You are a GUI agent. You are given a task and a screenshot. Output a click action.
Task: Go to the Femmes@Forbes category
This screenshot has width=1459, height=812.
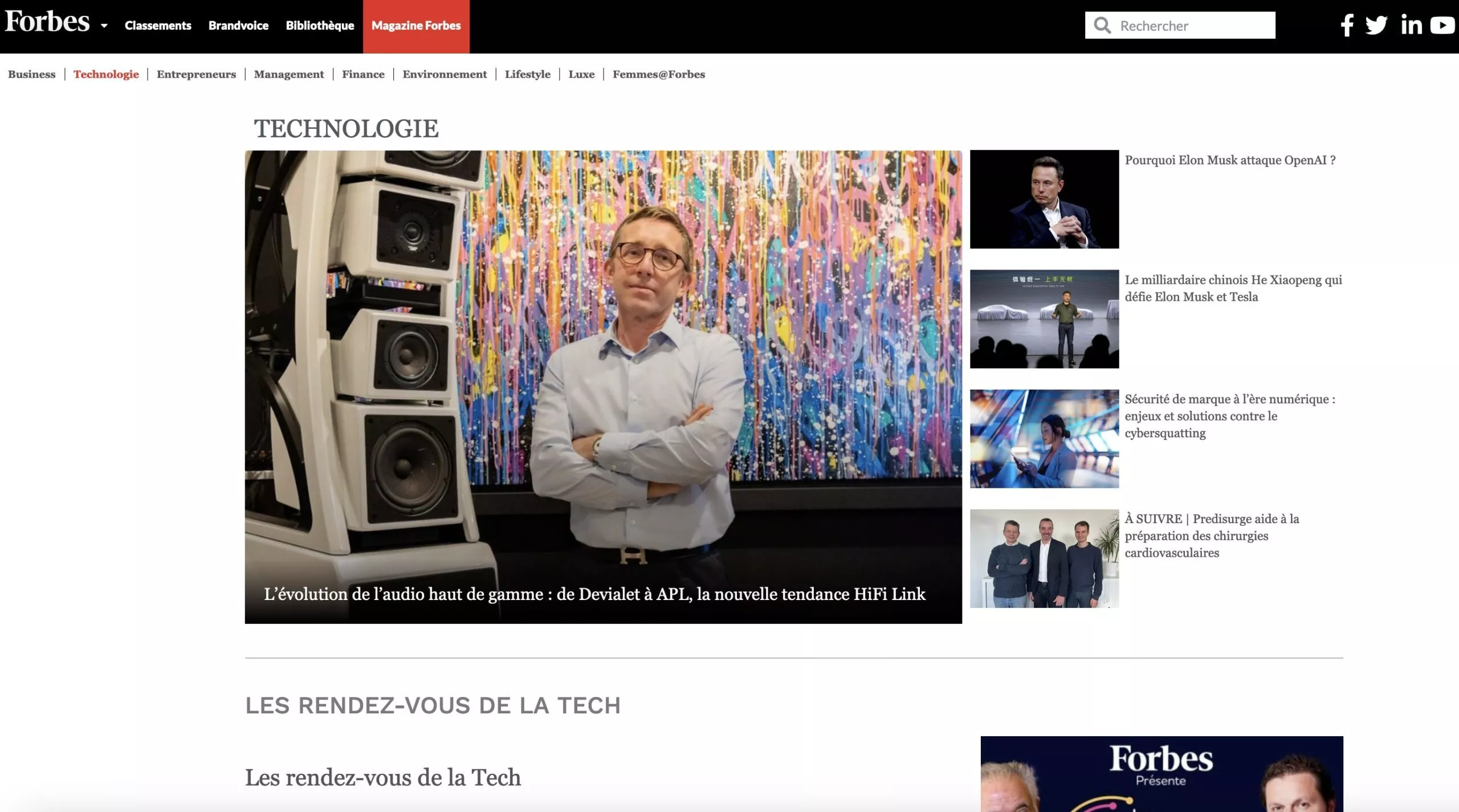[659, 74]
